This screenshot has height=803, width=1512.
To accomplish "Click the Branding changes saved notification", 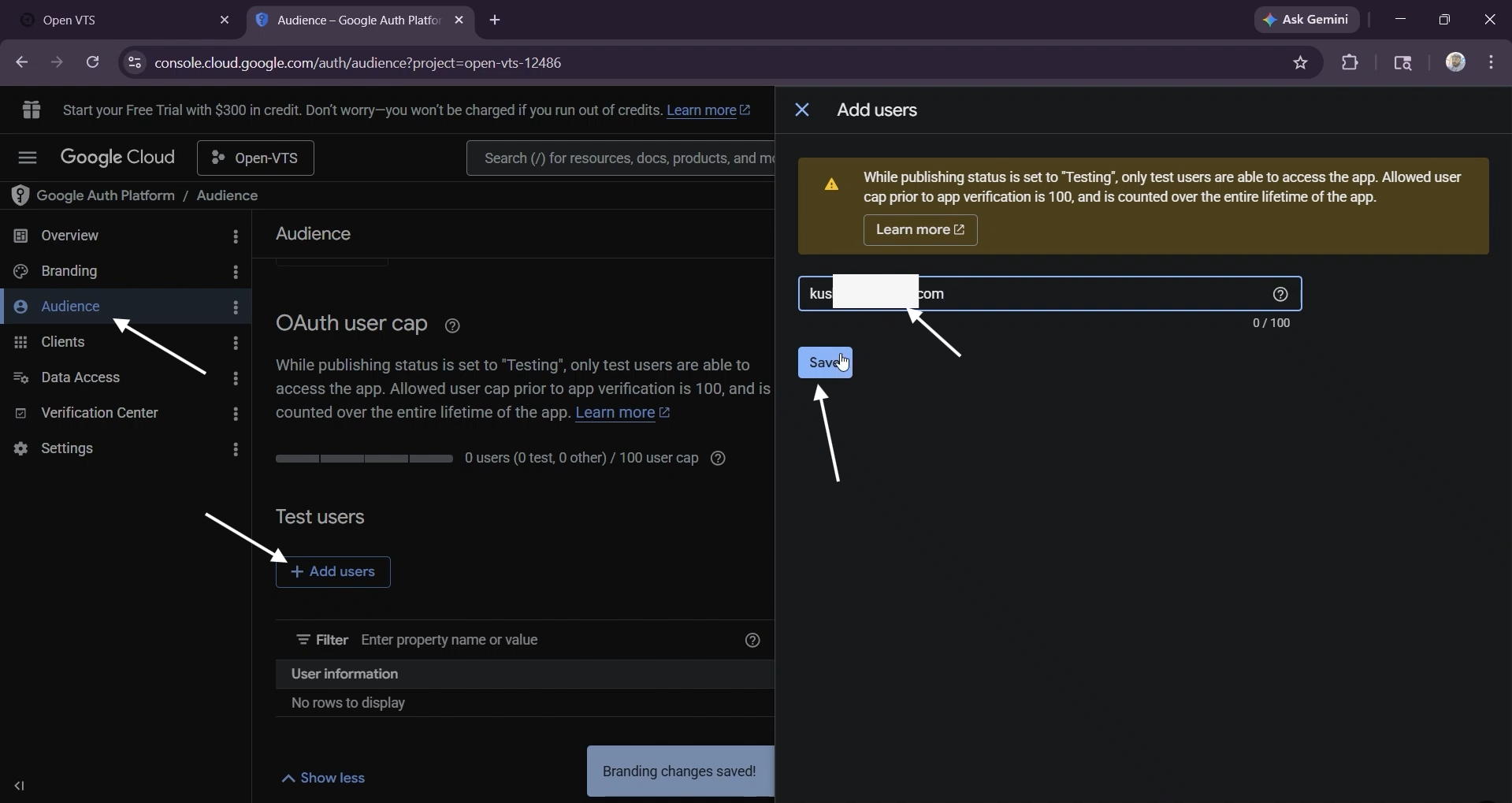I will [x=681, y=771].
